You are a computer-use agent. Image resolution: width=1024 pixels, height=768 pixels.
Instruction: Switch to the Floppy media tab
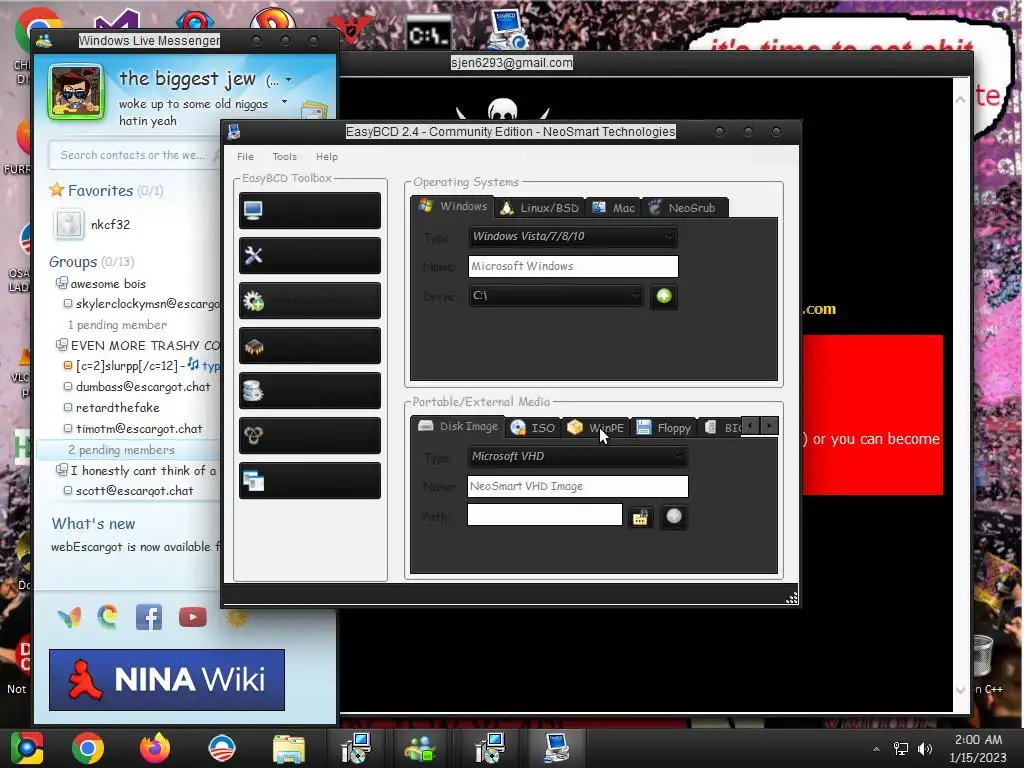[x=664, y=428]
